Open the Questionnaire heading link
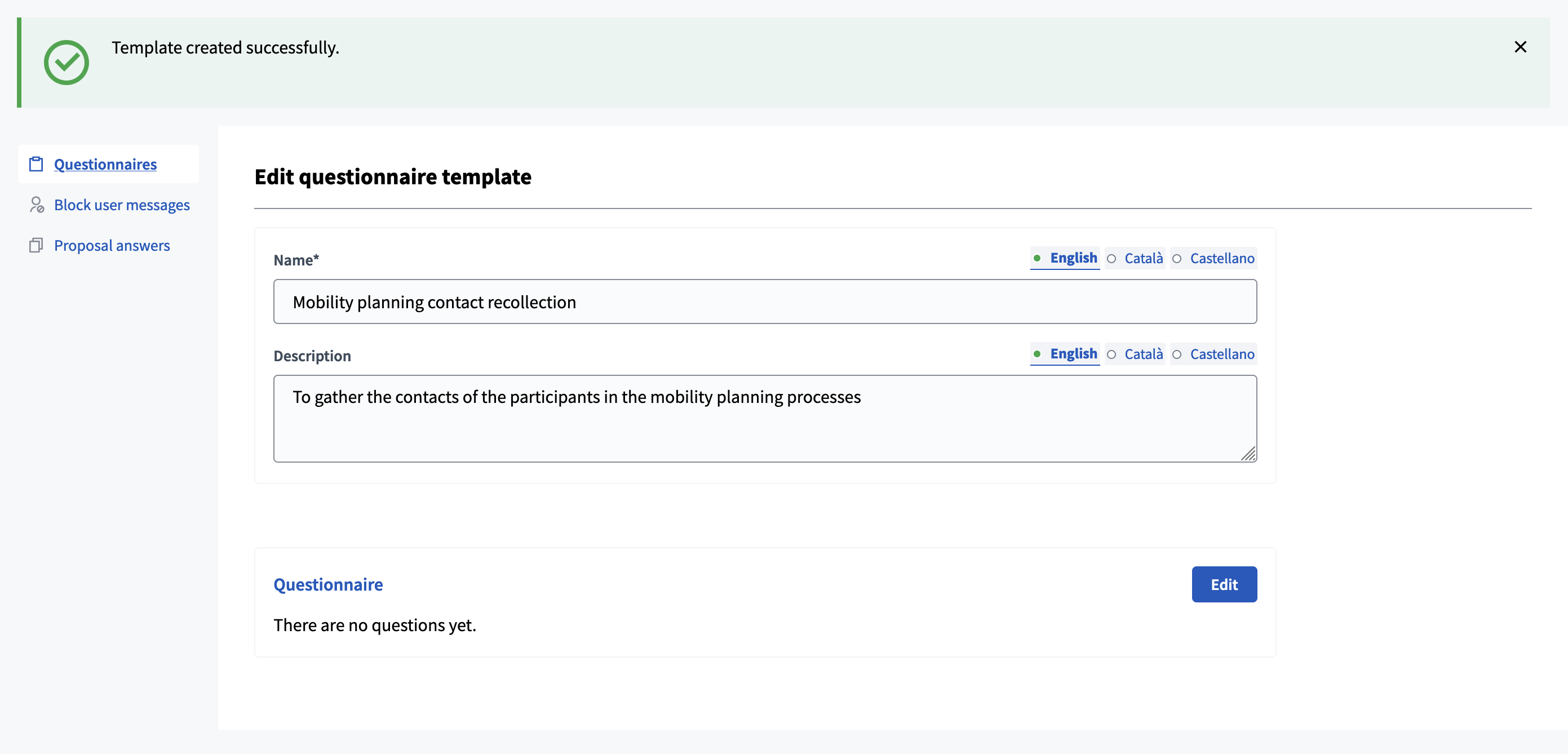The height and width of the screenshot is (754, 1568). pyautogui.click(x=327, y=584)
